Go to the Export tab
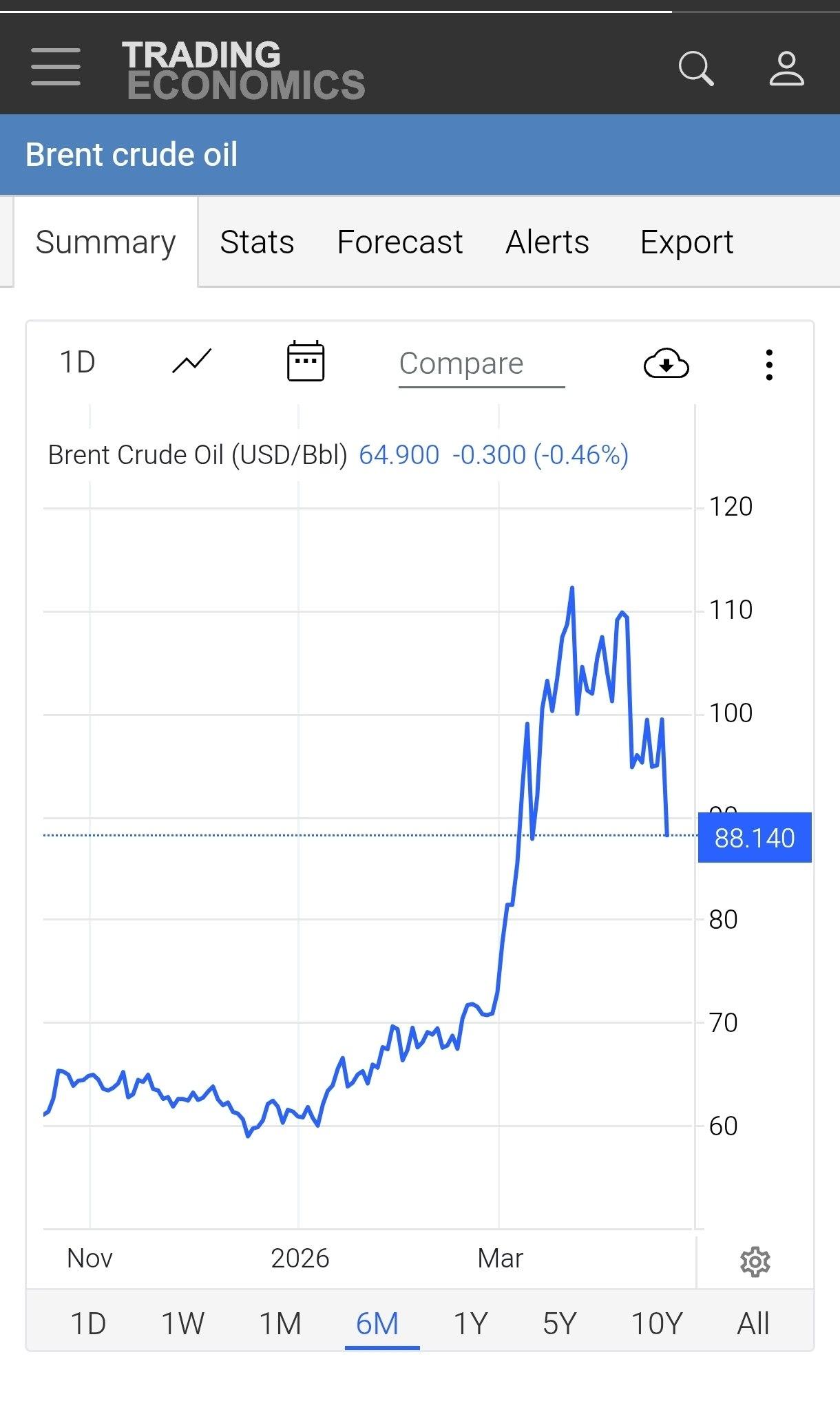This screenshot has height=1401, width=840. tap(686, 242)
